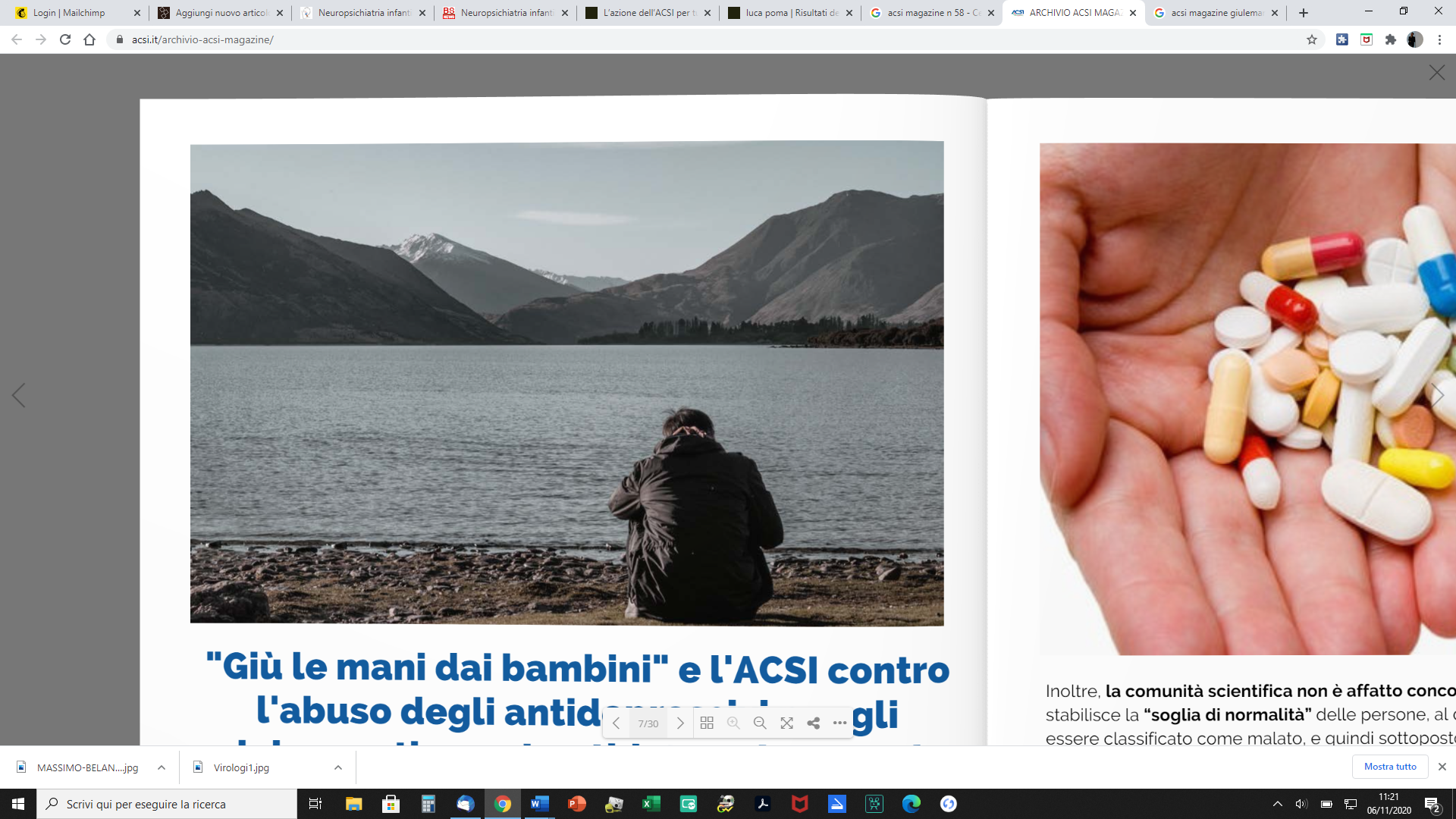Switch to the luca poma Risultati tab
The height and width of the screenshot is (819, 1456).
(x=792, y=13)
